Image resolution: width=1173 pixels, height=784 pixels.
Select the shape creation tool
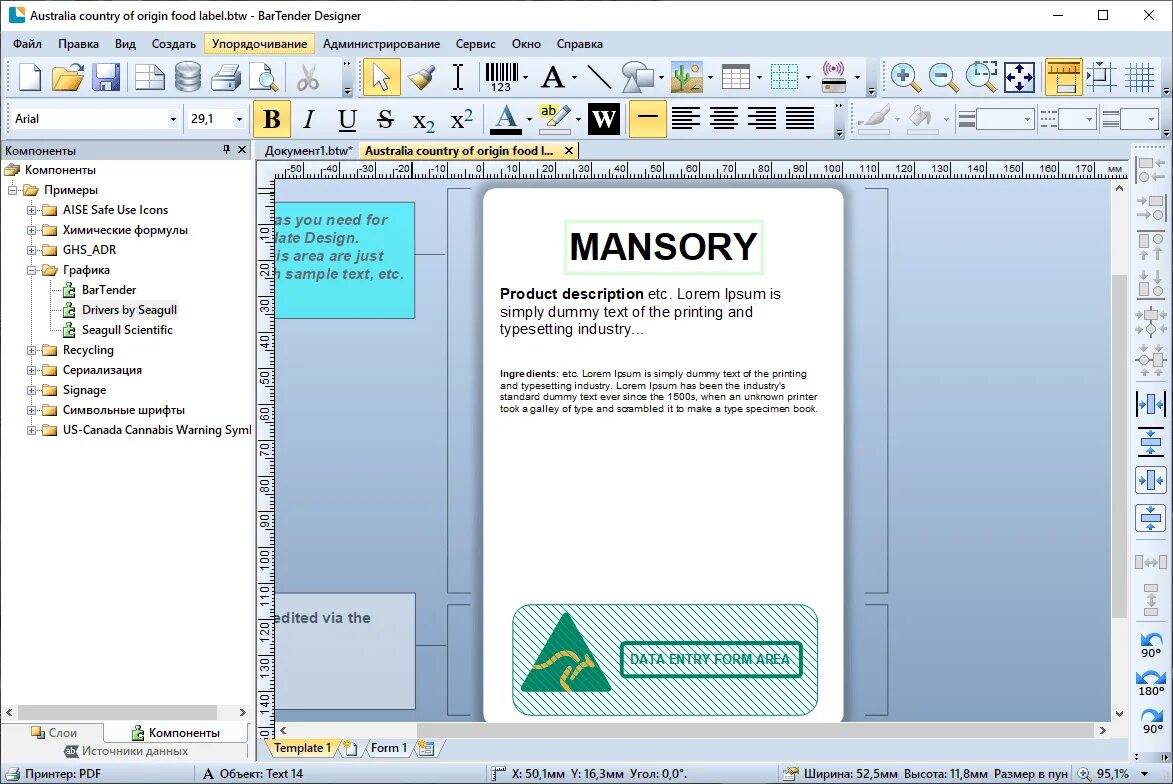pyautogui.click(x=637, y=77)
